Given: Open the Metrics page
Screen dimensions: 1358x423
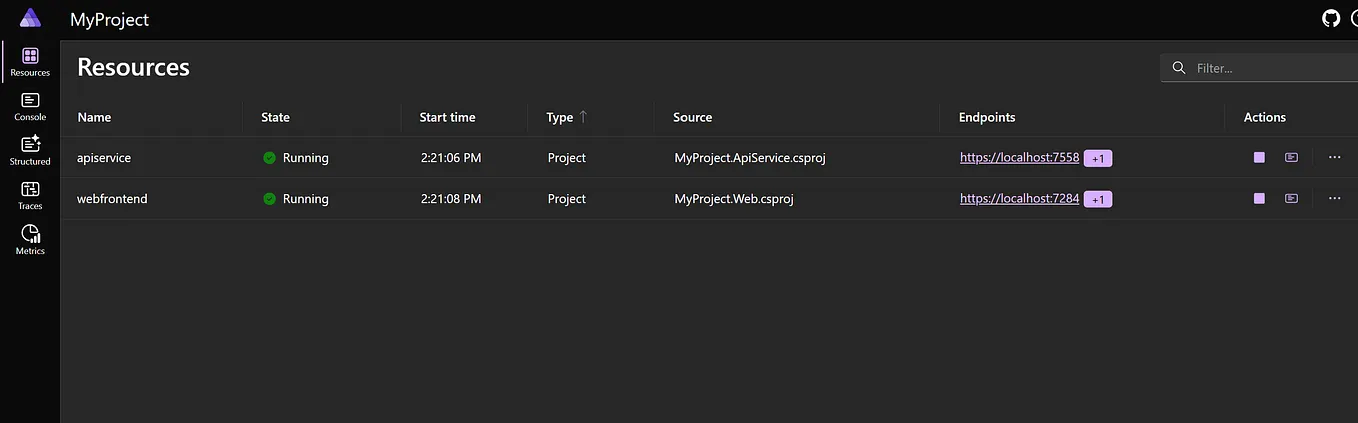Looking at the screenshot, I should [x=30, y=240].
